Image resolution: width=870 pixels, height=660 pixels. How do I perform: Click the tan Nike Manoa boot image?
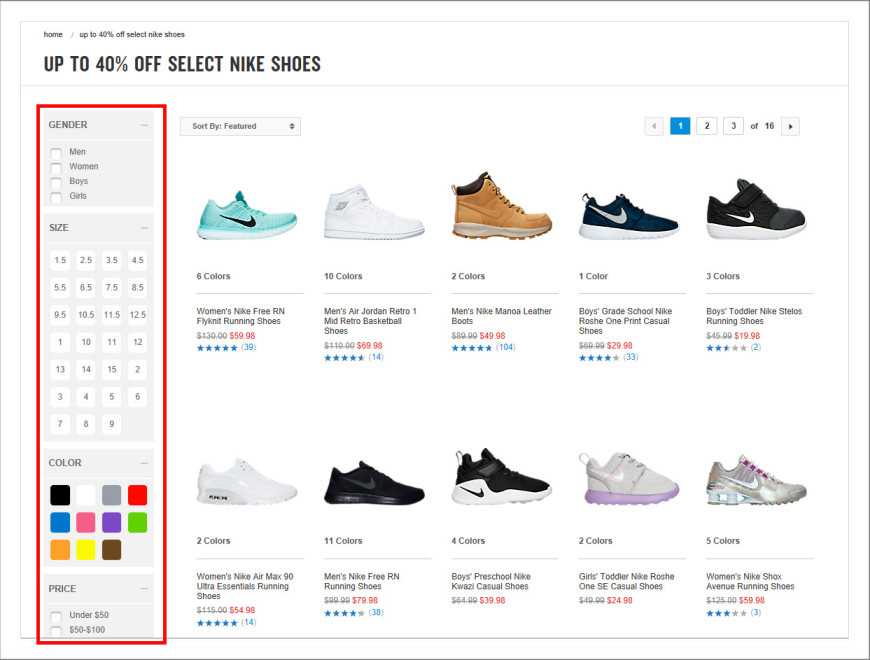[502, 205]
